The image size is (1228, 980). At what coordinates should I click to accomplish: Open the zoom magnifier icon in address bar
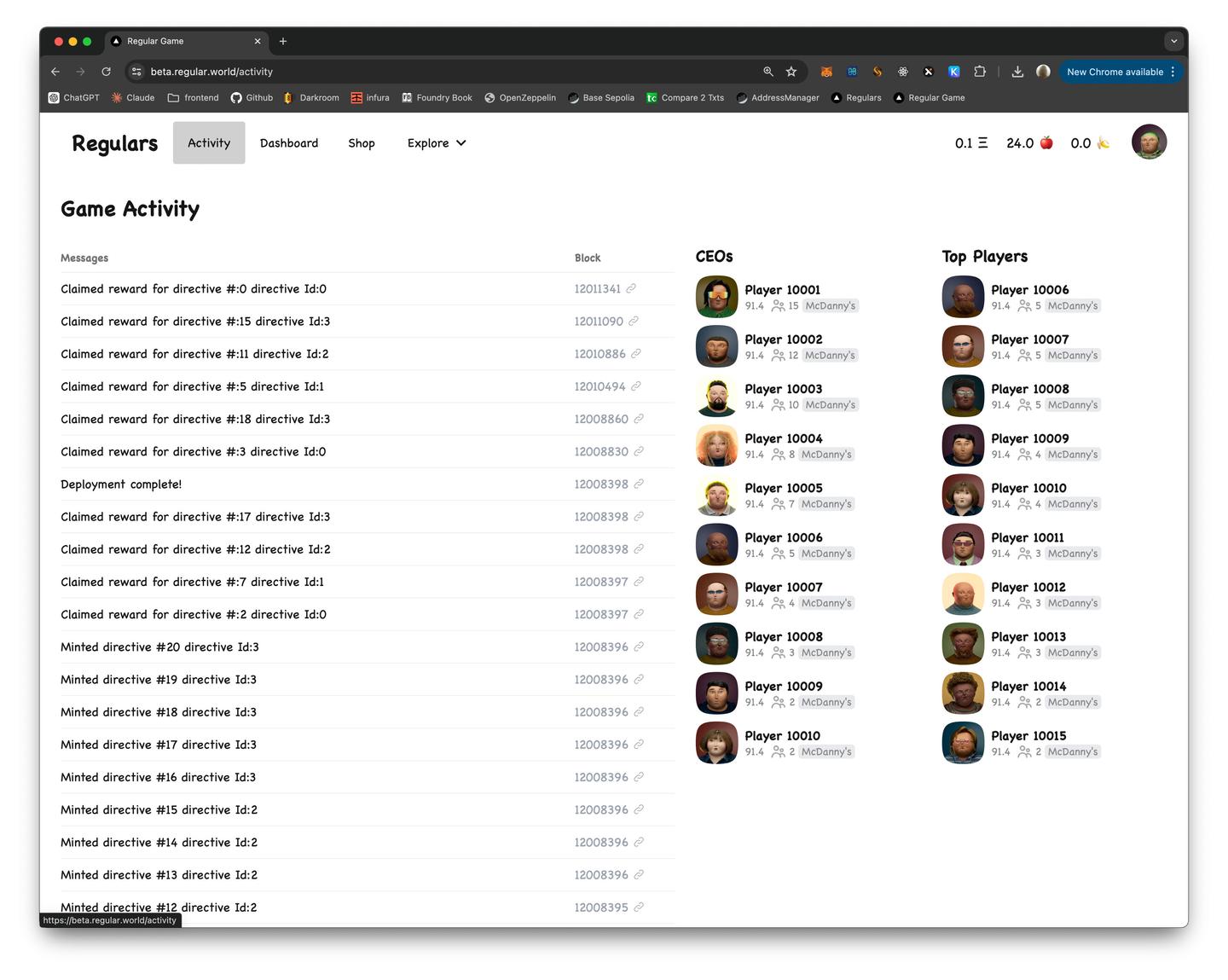pyautogui.click(x=768, y=72)
